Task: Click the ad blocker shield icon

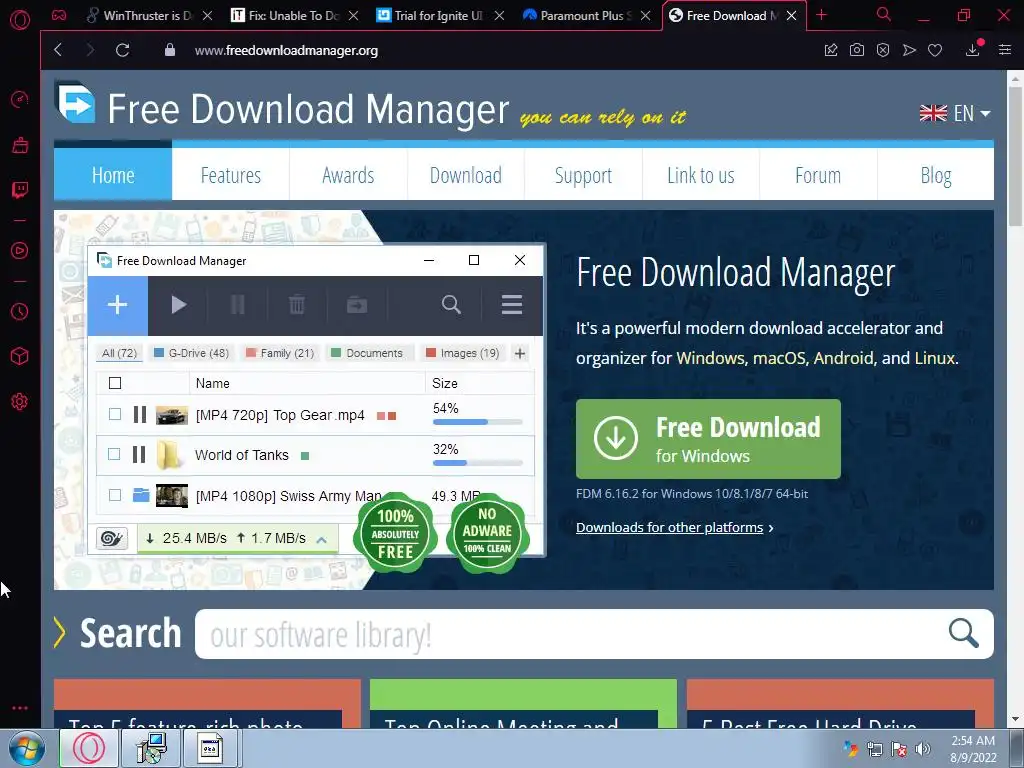Action: click(883, 50)
